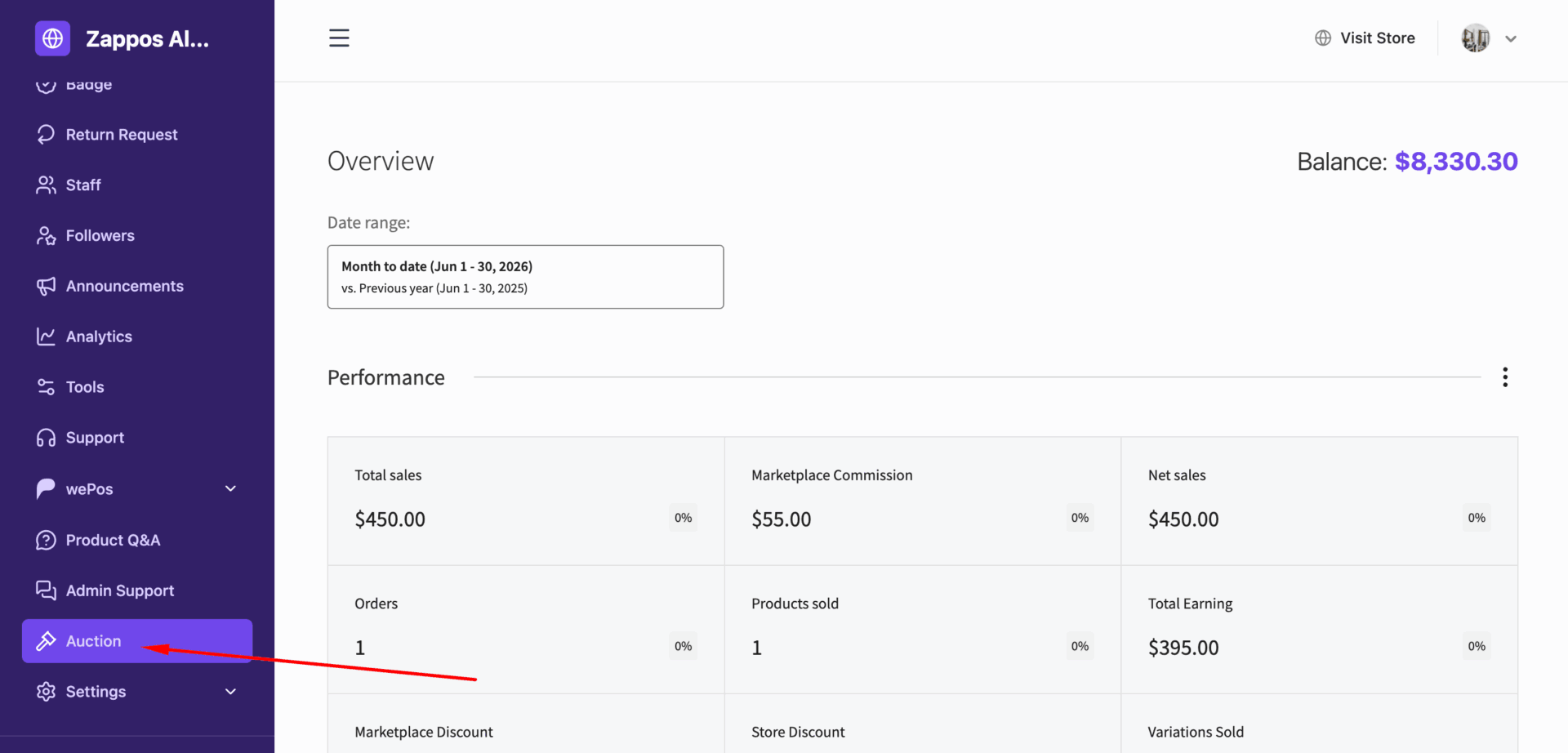This screenshot has height=753, width=1568.
Task: Open Announcements section
Action: tap(137, 287)
